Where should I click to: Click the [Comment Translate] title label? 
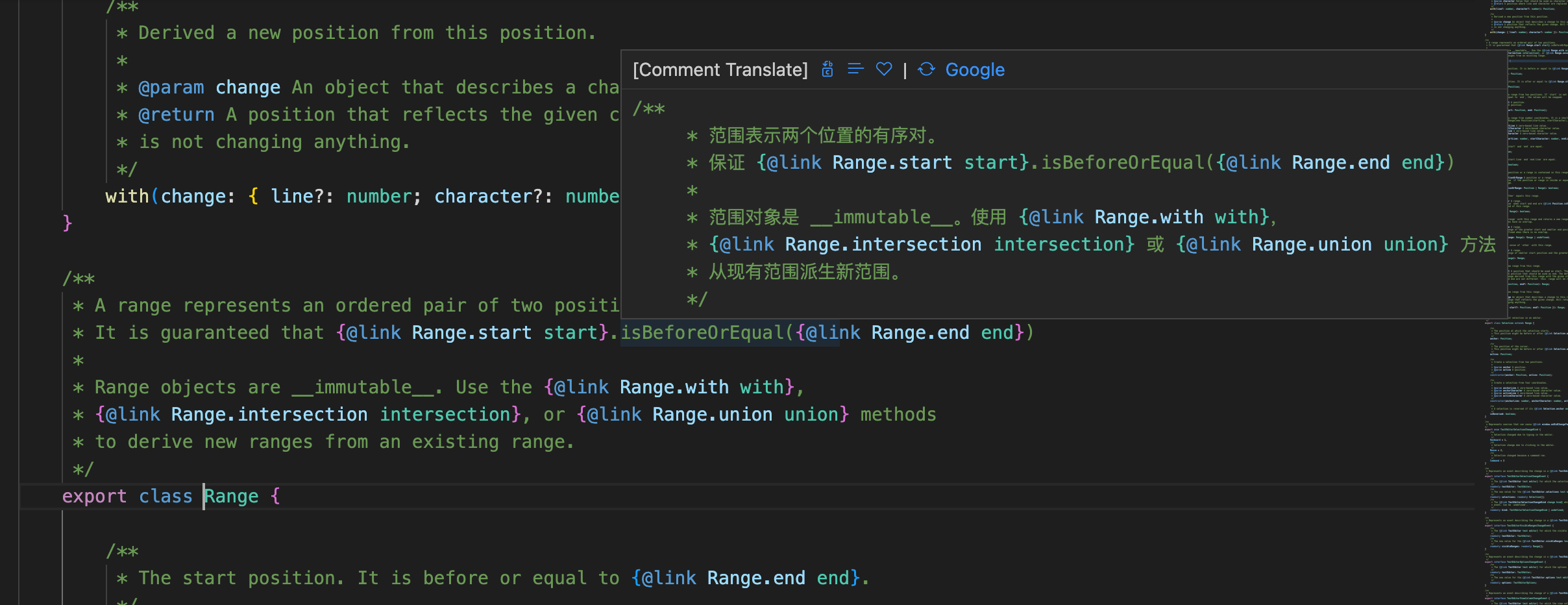[720, 69]
